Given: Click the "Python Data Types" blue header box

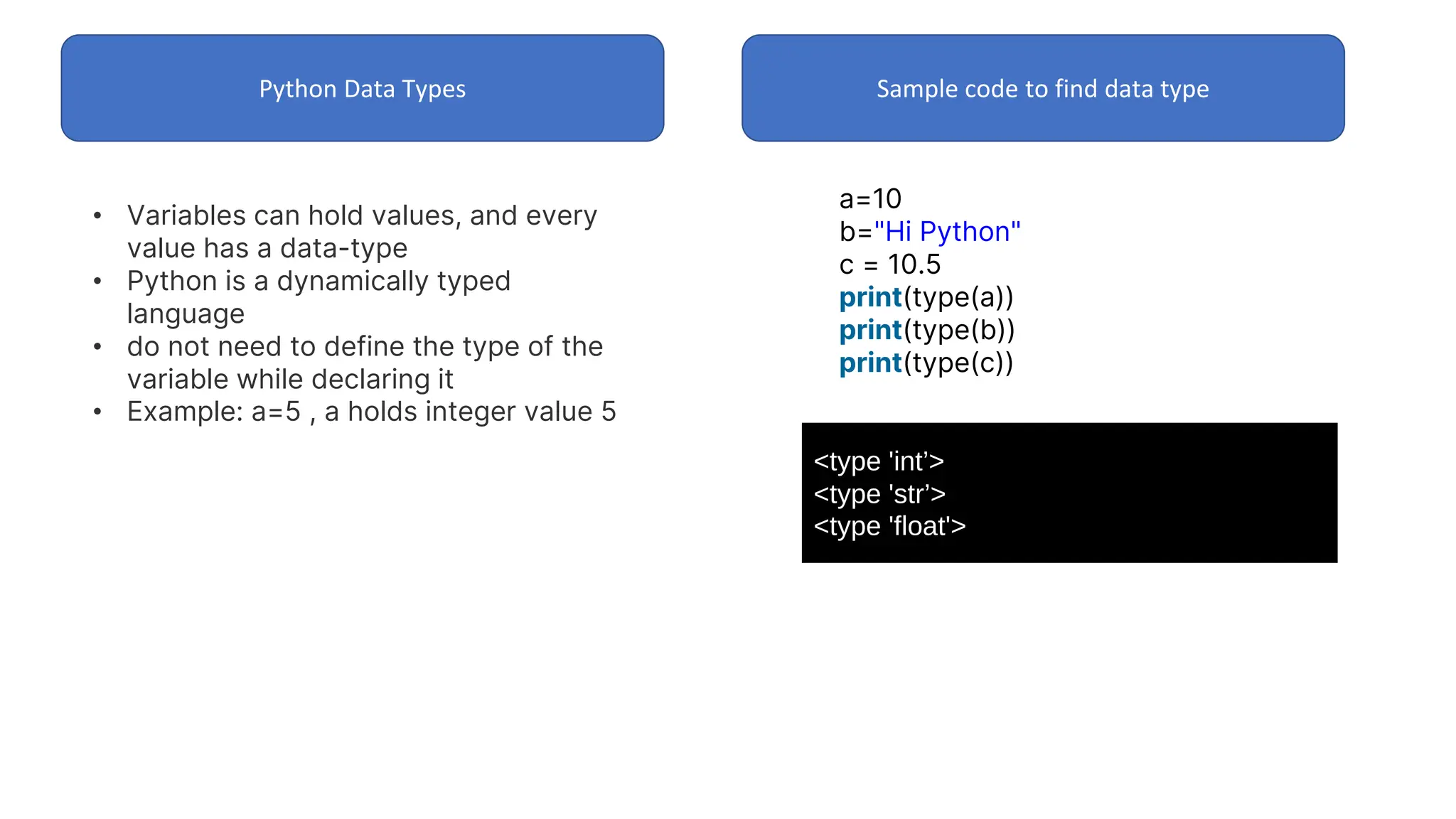Looking at the screenshot, I should pos(362,88).
